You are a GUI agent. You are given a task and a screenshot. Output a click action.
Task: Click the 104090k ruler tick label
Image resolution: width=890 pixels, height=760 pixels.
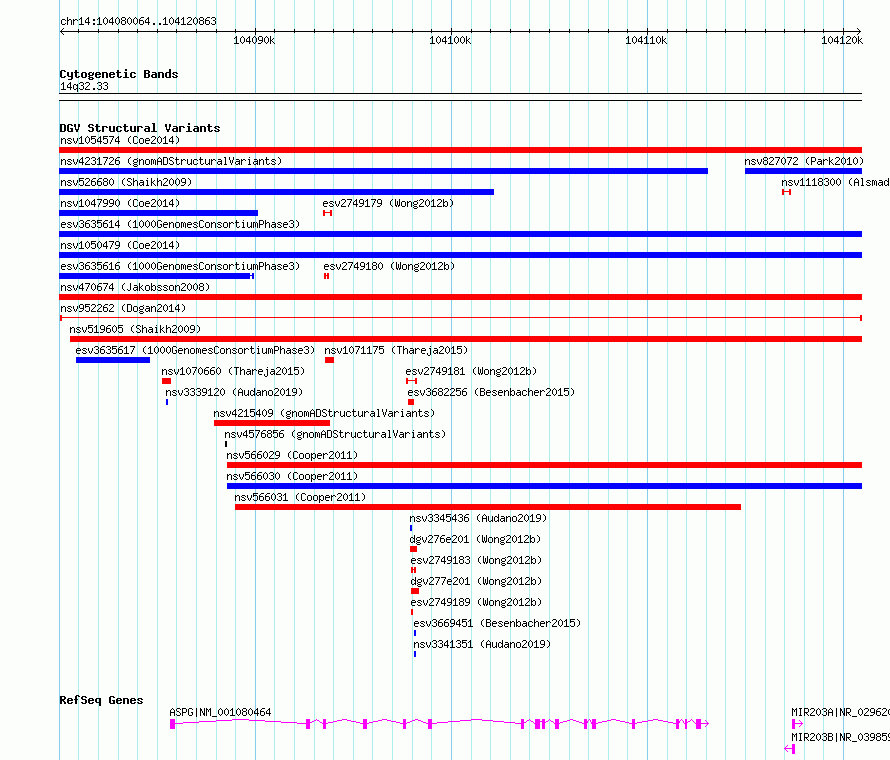(x=254, y=40)
